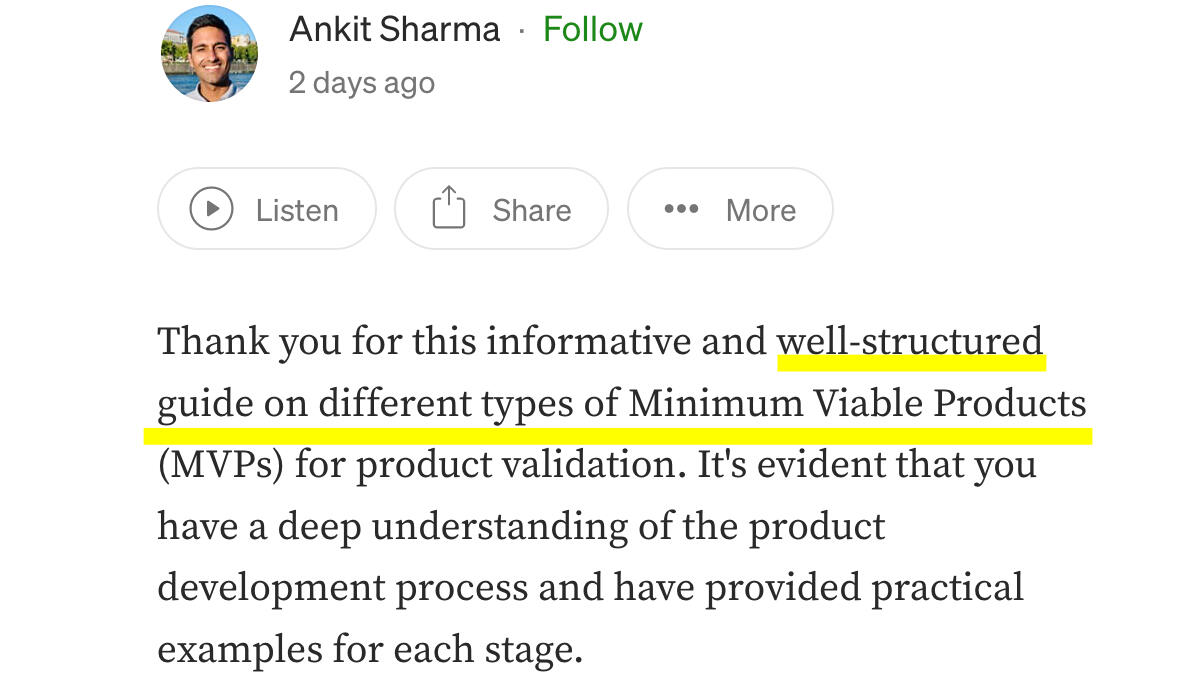Image resolution: width=1196 pixels, height=673 pixels.
Task: Click the Listen label text
Action: [x=297, y=210]
